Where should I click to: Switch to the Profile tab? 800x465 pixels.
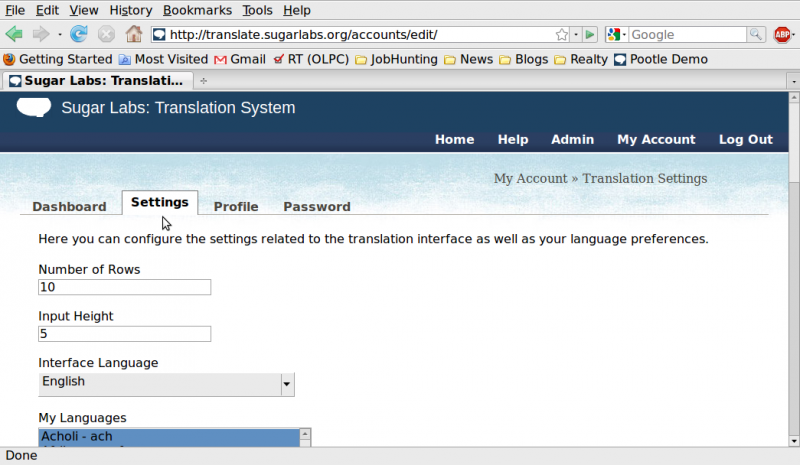click(235, 207)
